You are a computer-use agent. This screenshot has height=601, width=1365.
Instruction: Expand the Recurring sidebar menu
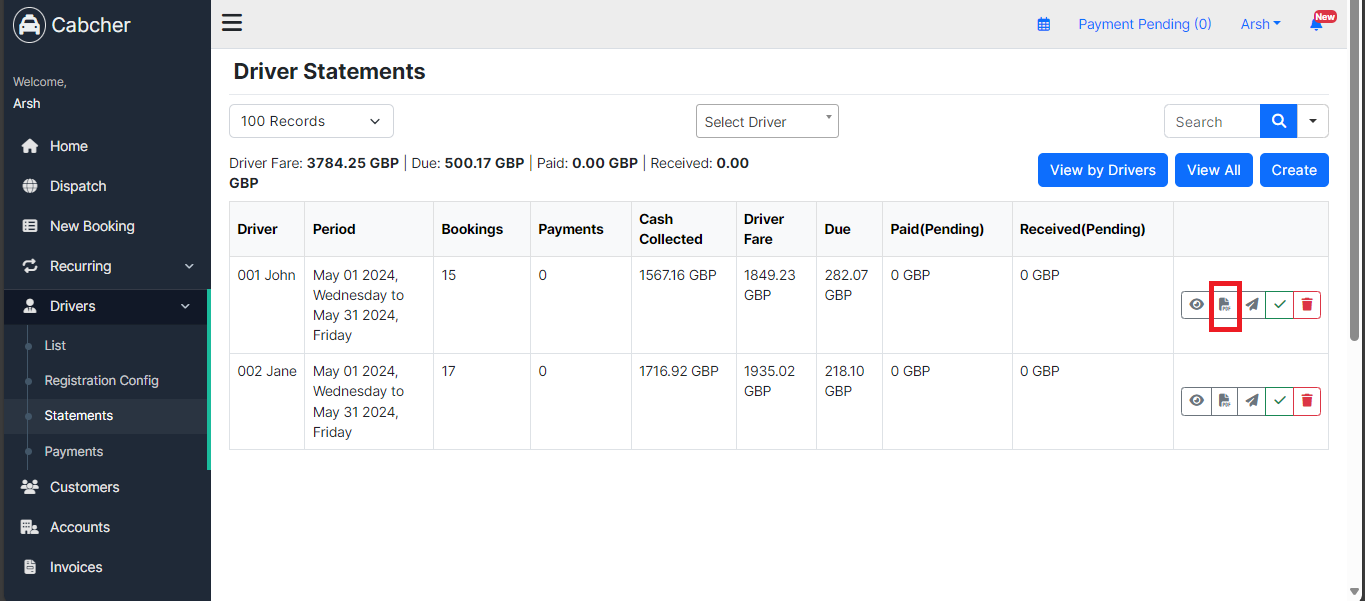[x=105, y=266]
